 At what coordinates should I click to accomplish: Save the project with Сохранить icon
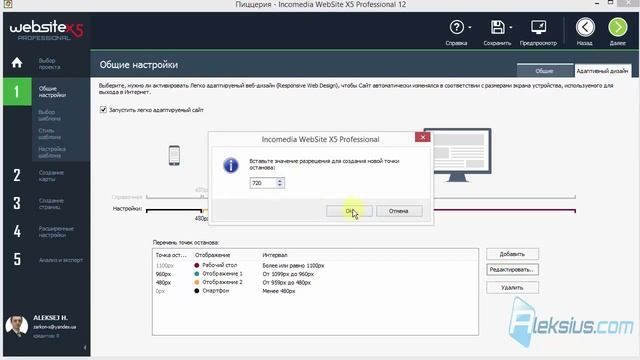[498, 28]
